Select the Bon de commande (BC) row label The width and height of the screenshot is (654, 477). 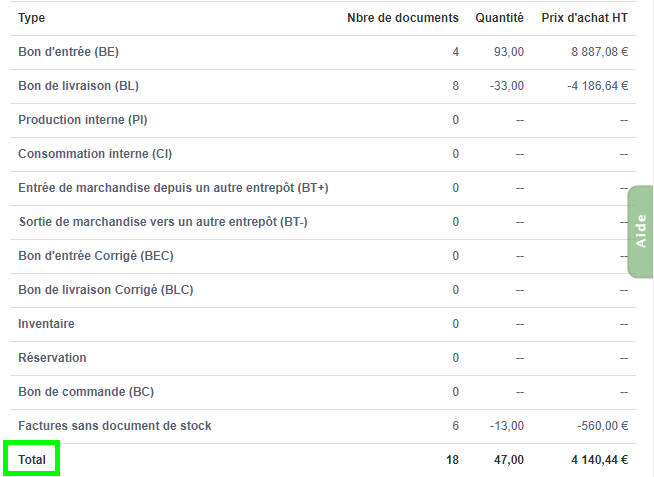tap(86, 392)
